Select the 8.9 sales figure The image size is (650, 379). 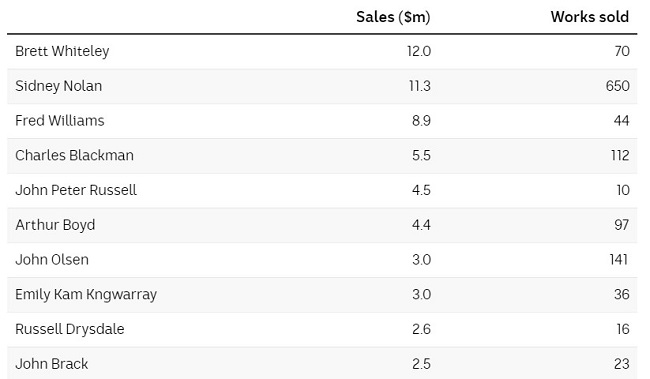coord(421,121)
